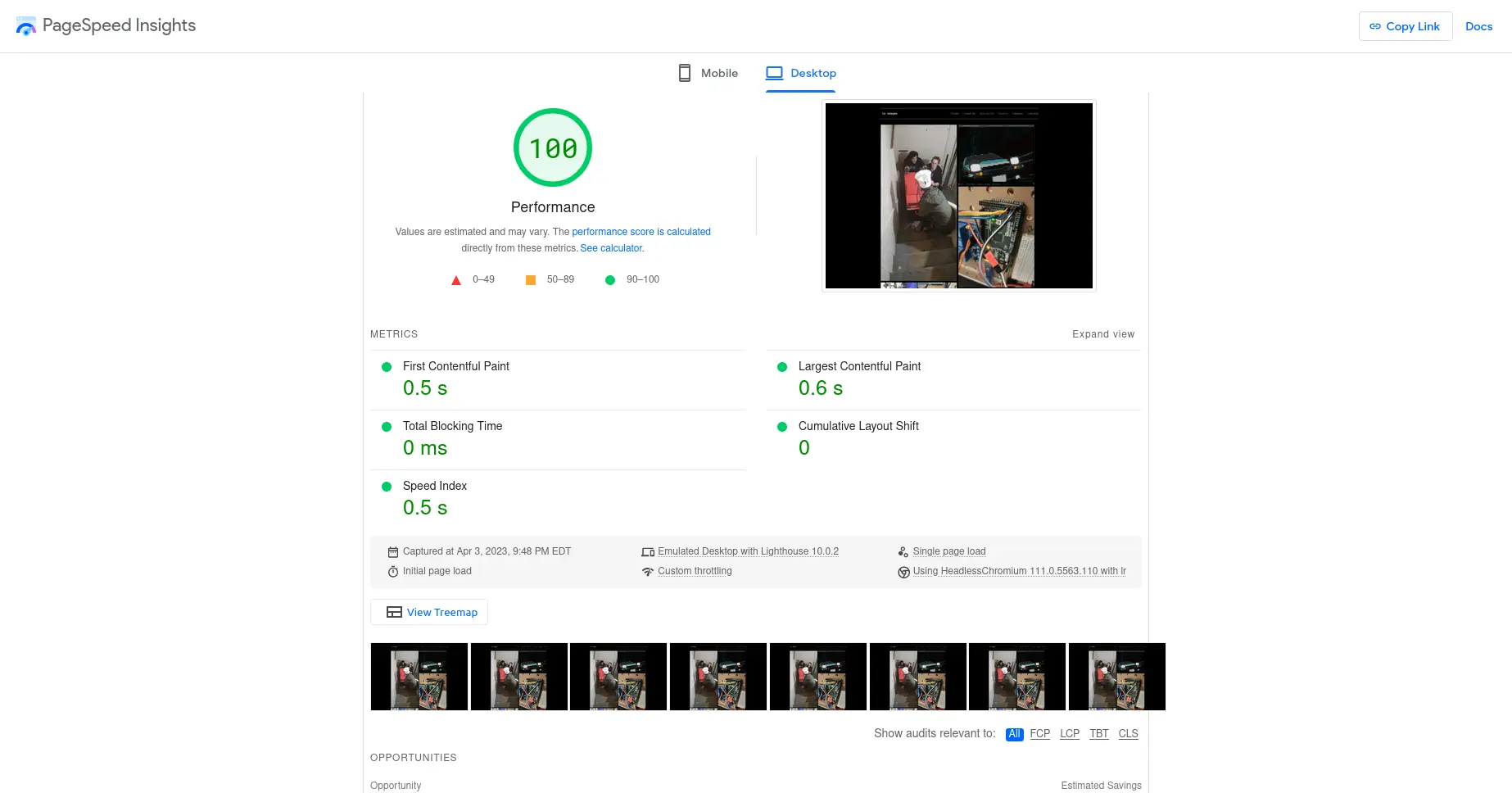Click the Estimated Savings column header
Image resolution: width=1512 pixels, height=793 pixels.
tap(1101, 786)
